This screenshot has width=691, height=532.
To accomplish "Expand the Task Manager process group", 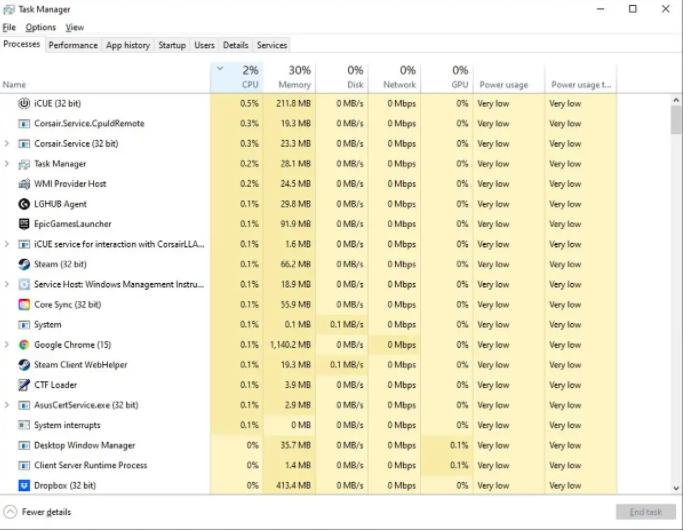I will [x=7, y=164].
